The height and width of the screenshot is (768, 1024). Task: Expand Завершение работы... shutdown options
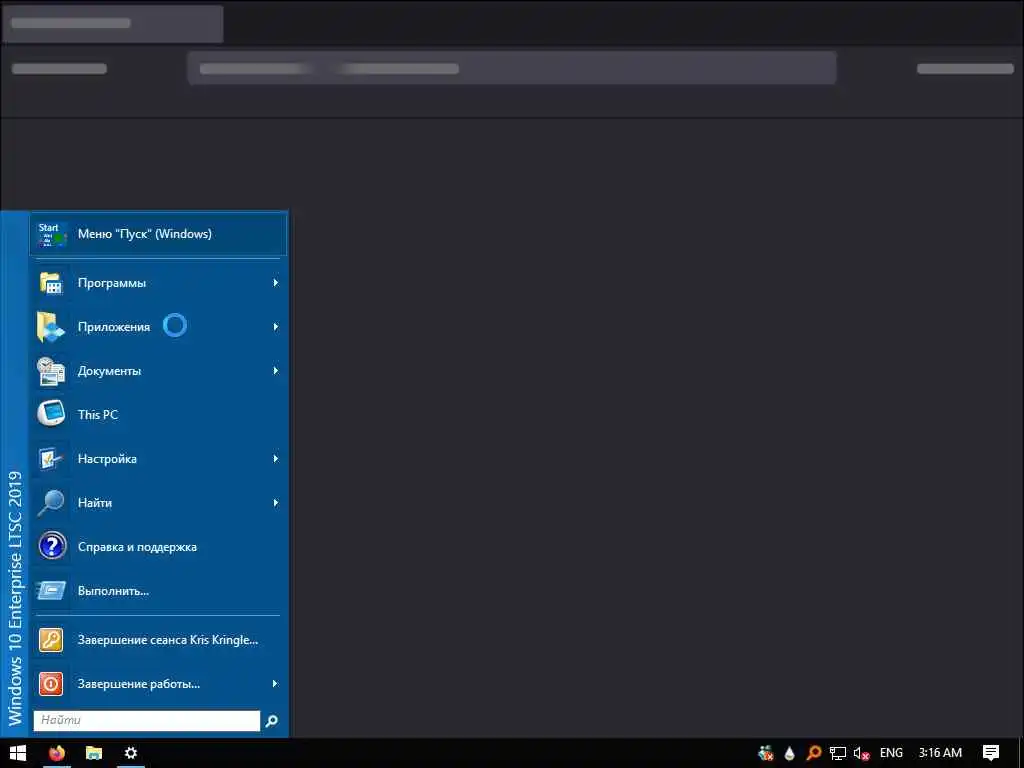pyautogui.click(x=158, y=684)
